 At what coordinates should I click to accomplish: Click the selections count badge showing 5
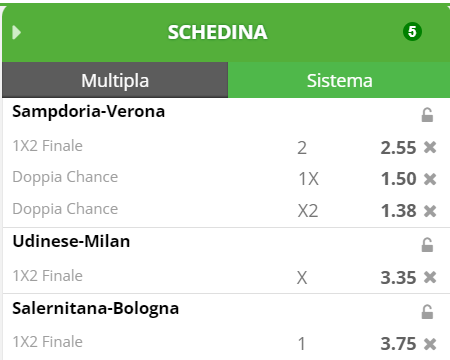coord(412,32)
